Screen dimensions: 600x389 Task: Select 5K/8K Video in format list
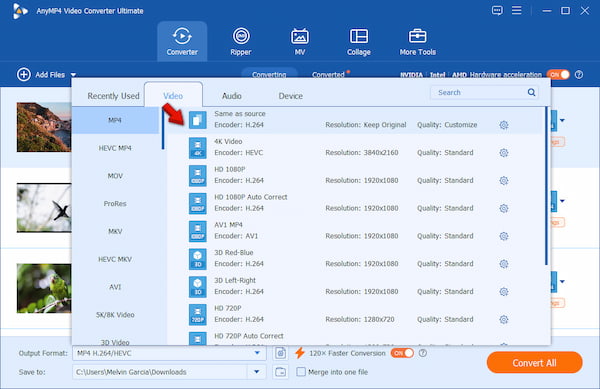(x=115, y=315)
